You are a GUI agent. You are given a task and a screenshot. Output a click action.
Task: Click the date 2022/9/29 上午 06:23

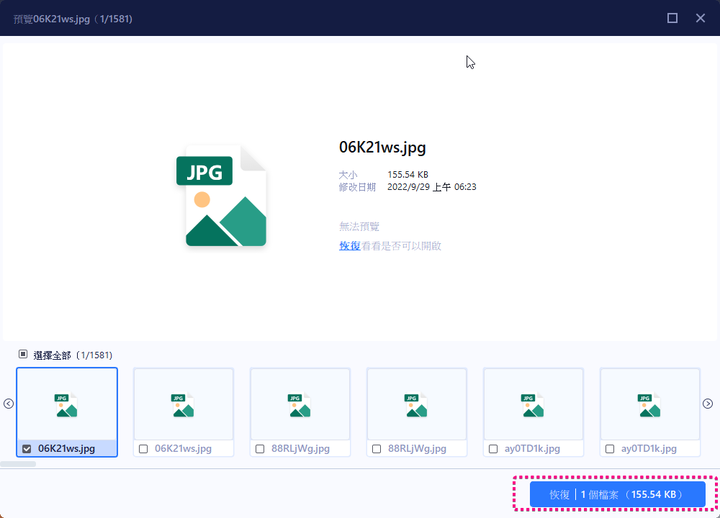(432, 187)
